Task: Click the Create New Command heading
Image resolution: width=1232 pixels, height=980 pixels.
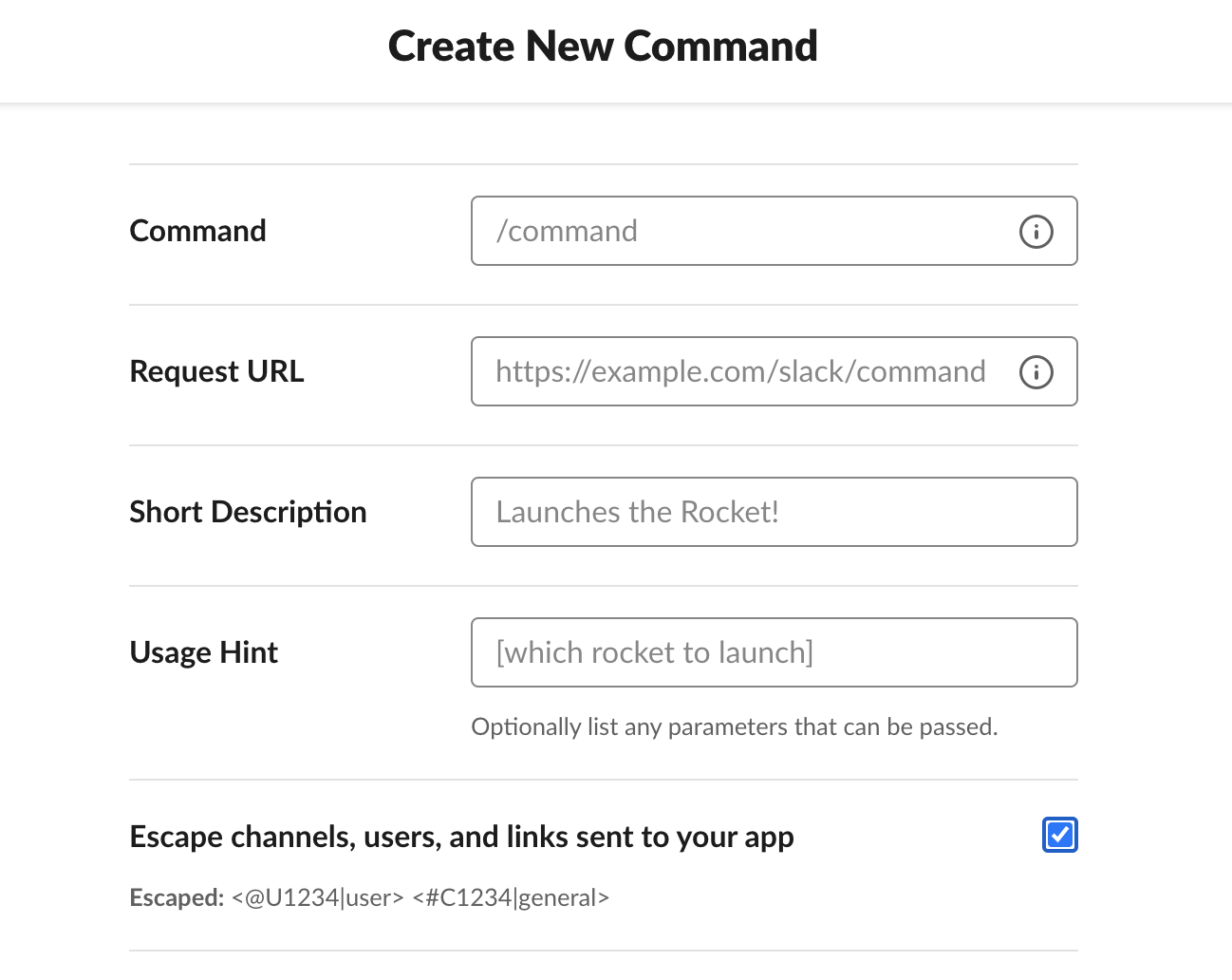Action: 603,46
